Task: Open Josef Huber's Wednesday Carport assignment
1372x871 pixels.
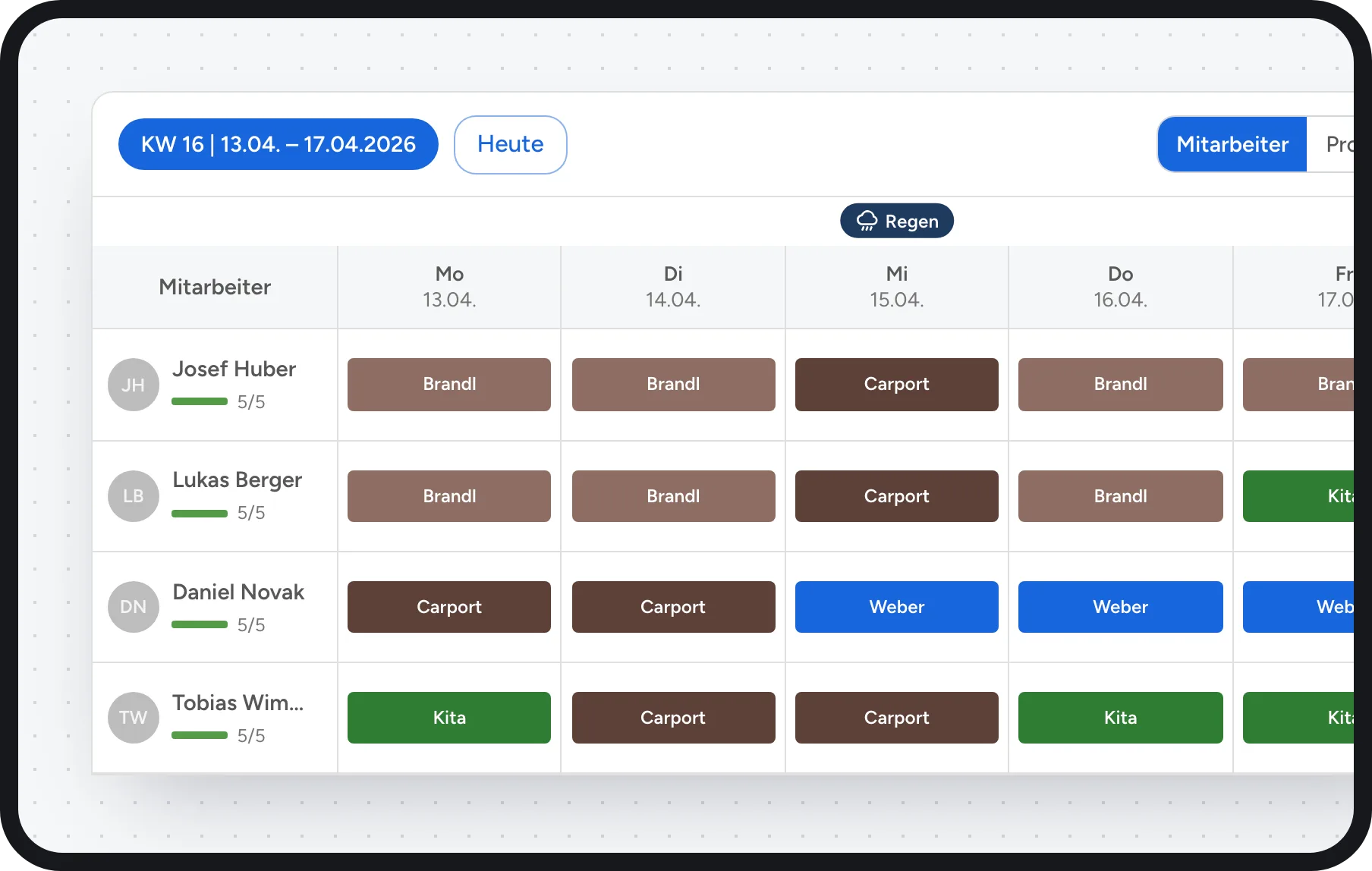Action: tap(897, 385)
